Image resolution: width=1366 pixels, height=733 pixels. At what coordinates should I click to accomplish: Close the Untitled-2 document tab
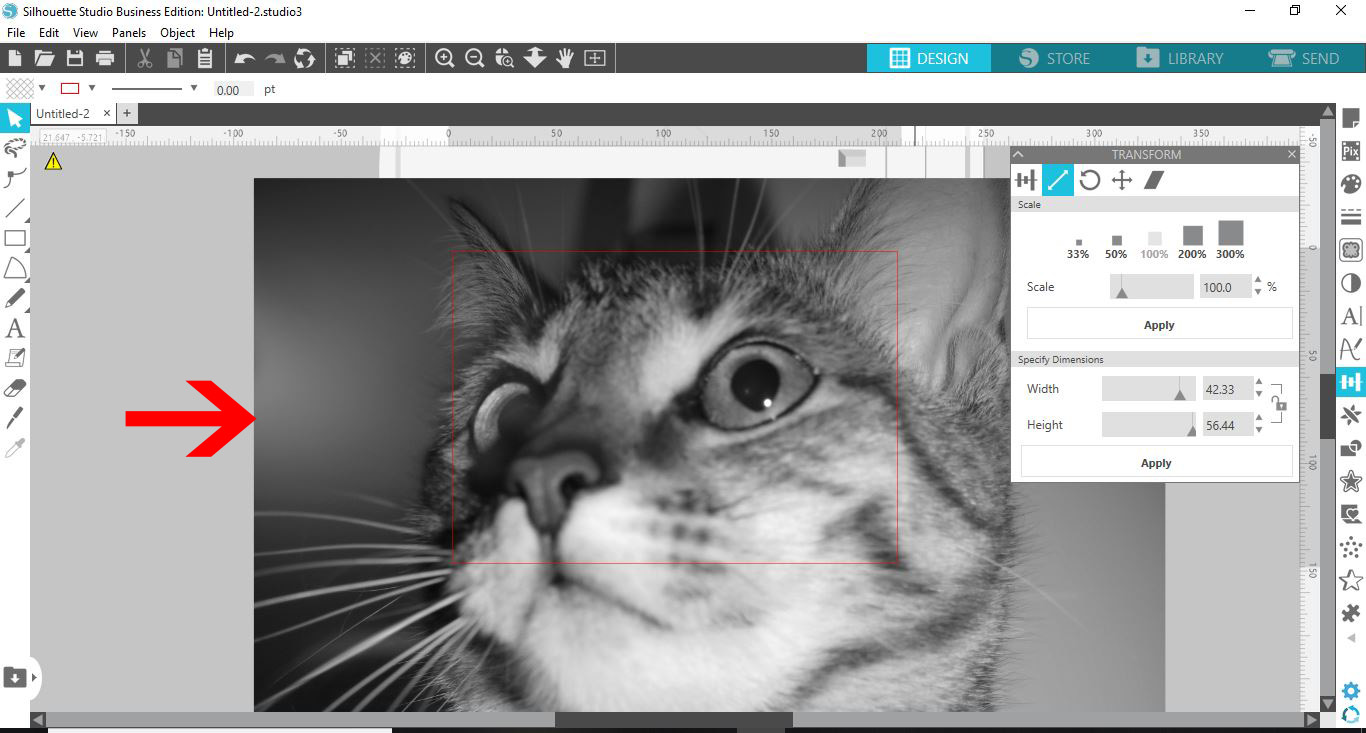pyautogui.click(x=105, y=114)
